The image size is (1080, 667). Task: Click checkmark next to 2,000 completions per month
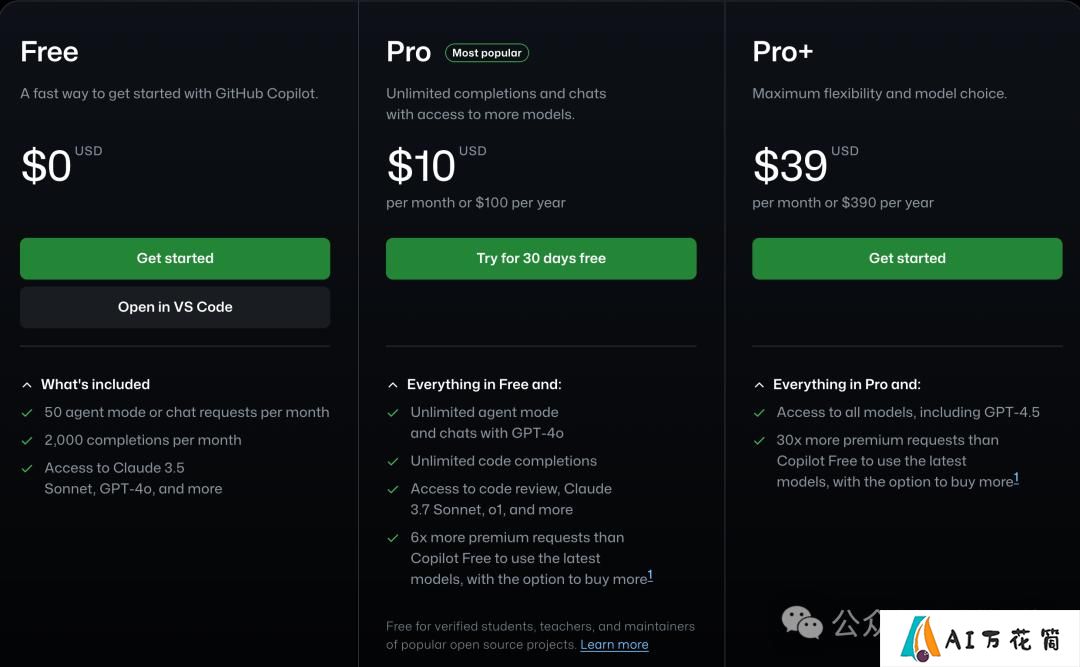[x=27, y=440]
